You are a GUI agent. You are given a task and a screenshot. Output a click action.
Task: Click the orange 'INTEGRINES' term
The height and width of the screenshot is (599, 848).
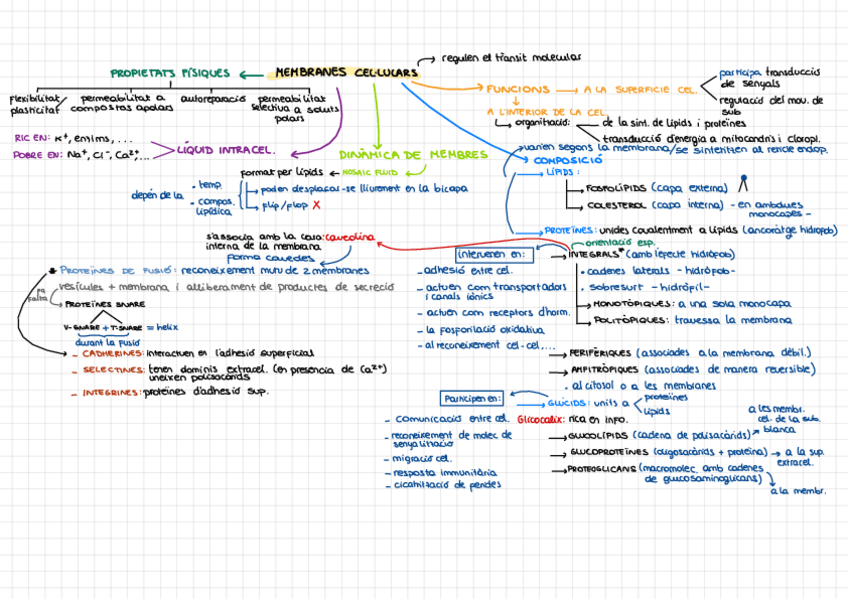click(111, 393)
